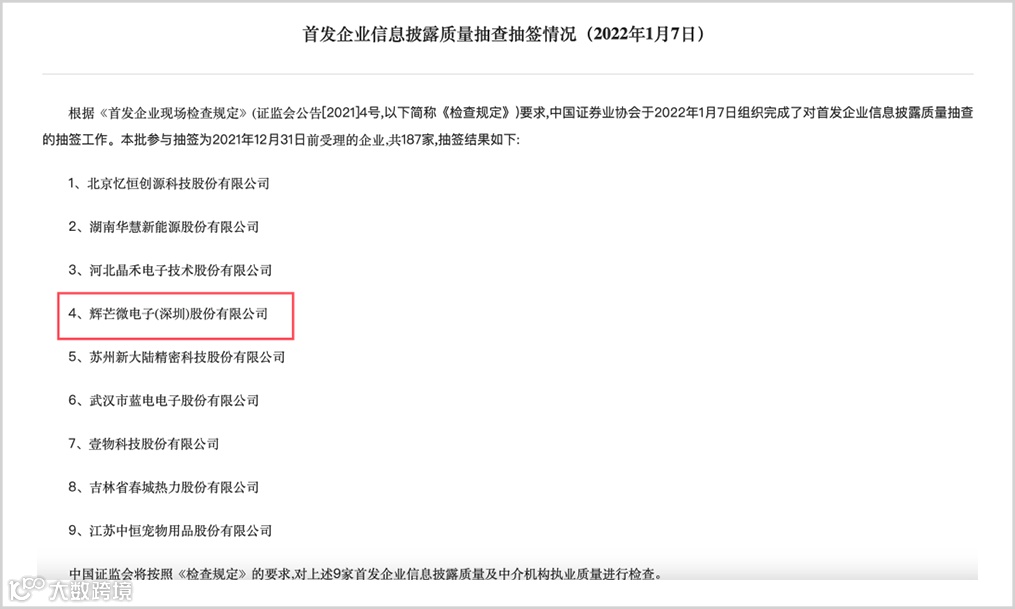Viewport: 1015px width, 609px height.
Task: Click 证监会公告[2021]4号 reference text
Action: [x=319, y=113]
